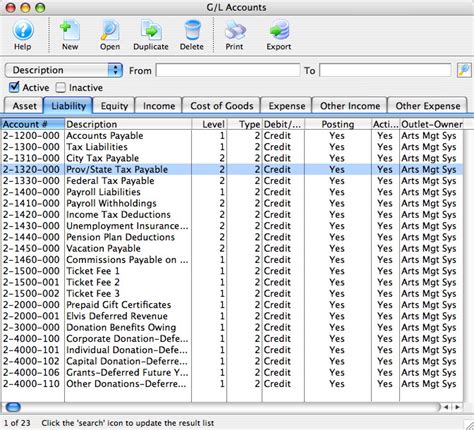Click into the From input field
Screen dimensions: 474x430
coord(228,70)
